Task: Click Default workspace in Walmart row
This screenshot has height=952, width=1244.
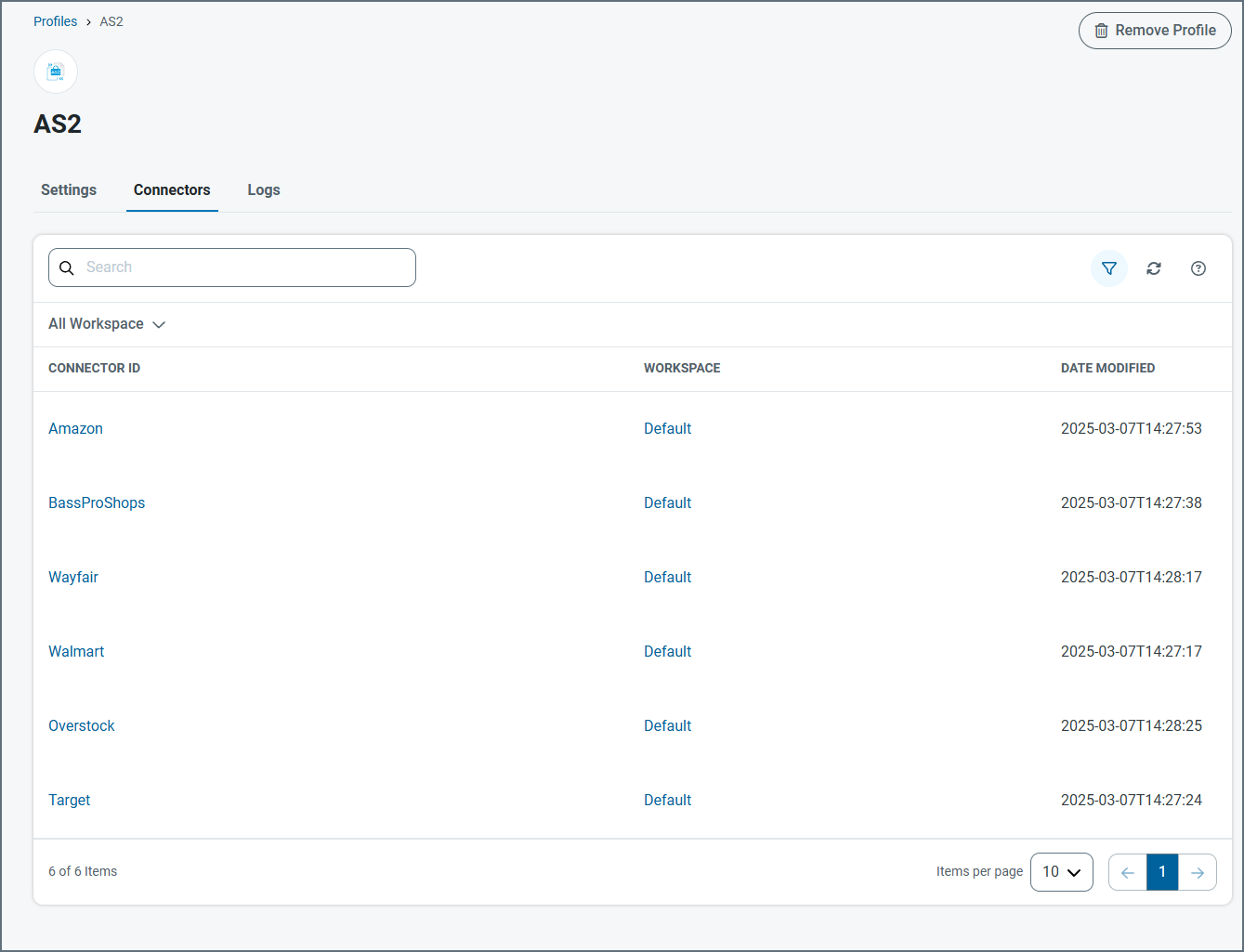Action: click(667, 651)
